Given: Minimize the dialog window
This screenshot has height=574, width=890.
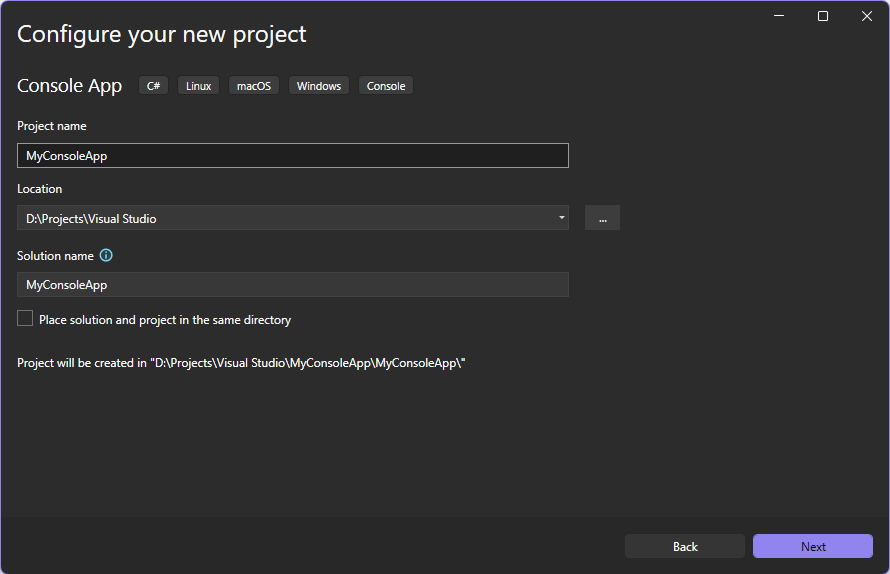Looking at the screenshot, I should coord(779,16).
